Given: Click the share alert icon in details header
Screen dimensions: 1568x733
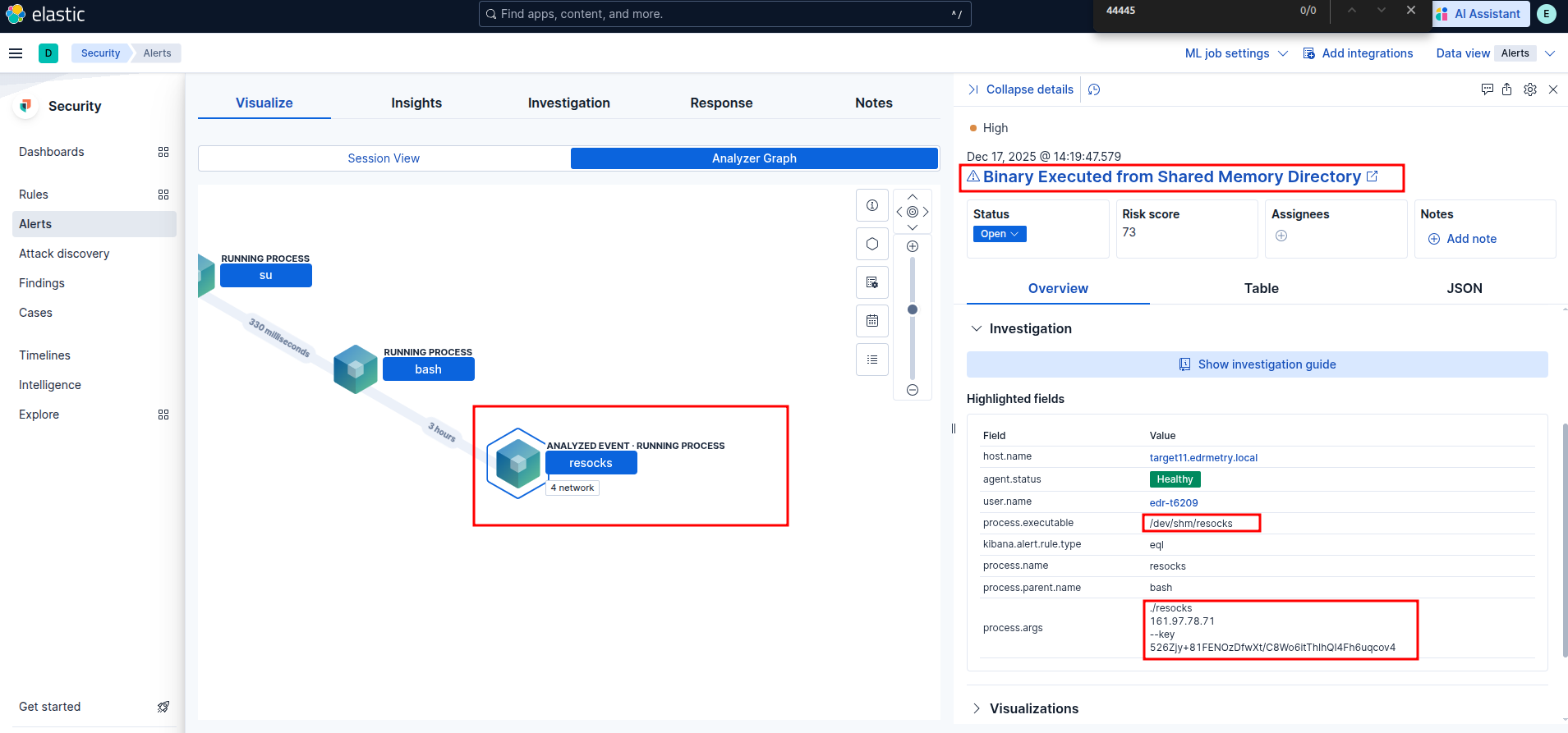Looking at the screenshot, I should coord(1506,89).
